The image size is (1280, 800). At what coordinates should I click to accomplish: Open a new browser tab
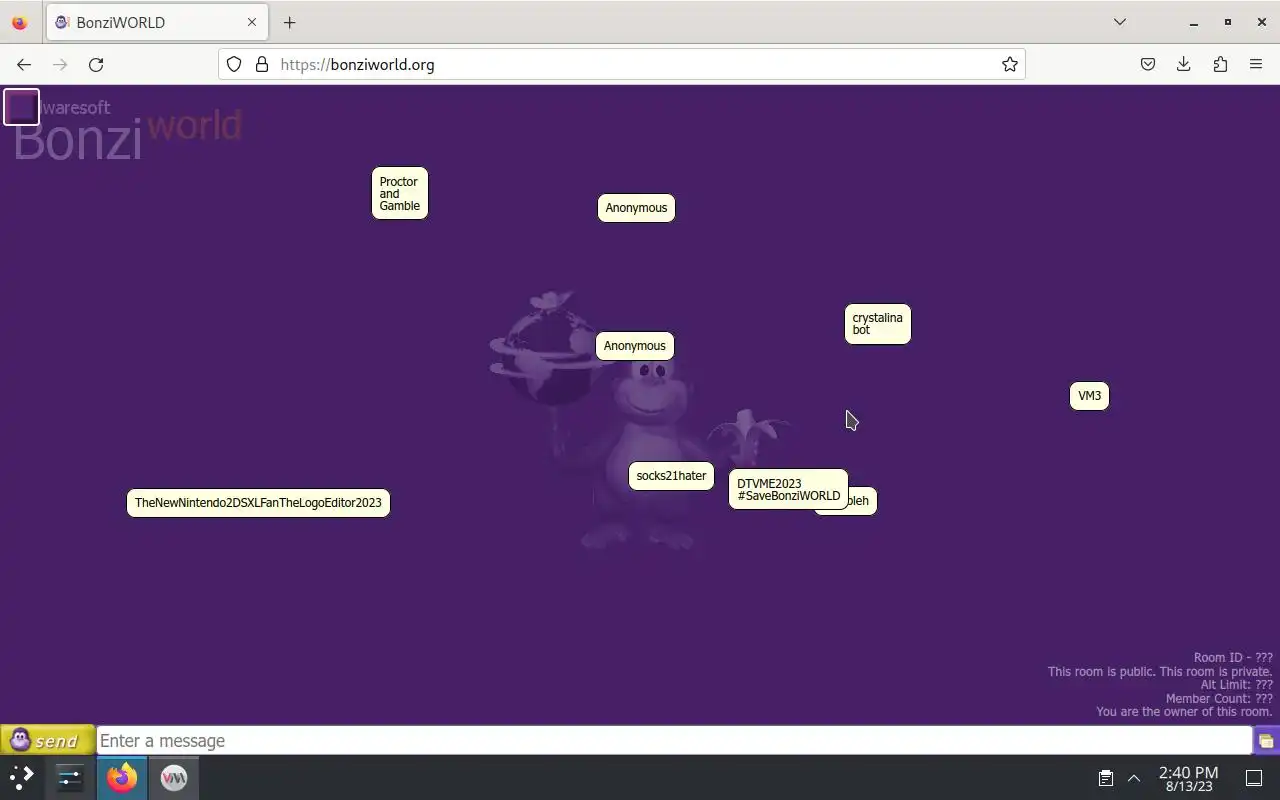(289, 22)
